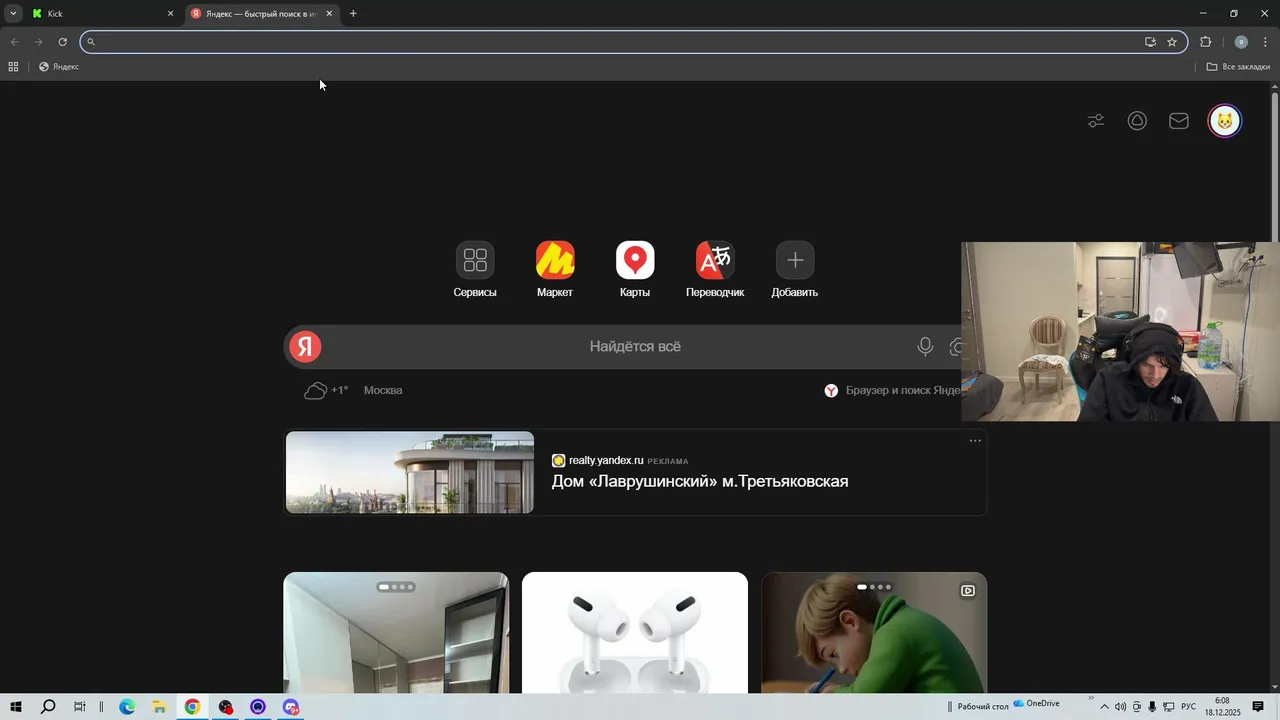1280x720 pixels.
Task: Click the red Я logo in search box
Action: 305,347
